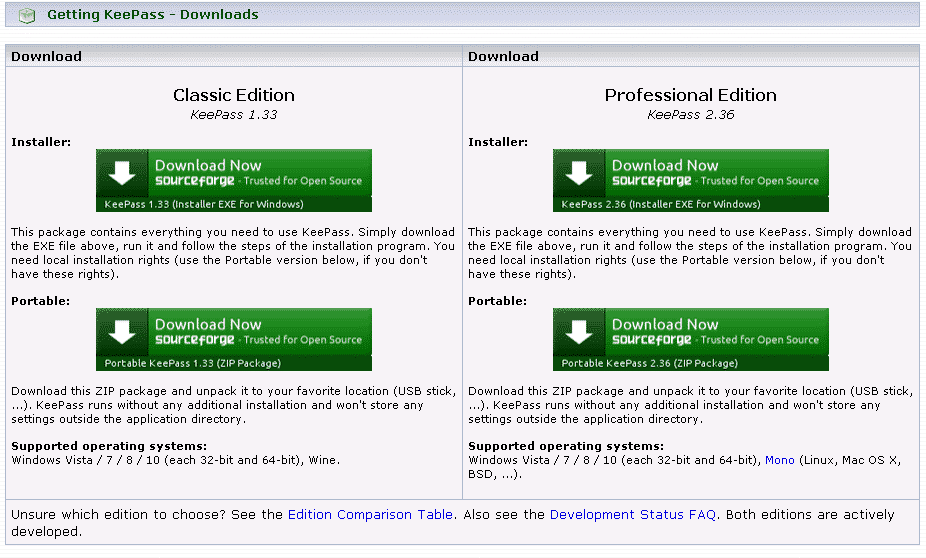Viewport: 926px width, 558px height.
Task: Click the Portable label under Classic Edition
Action: [x=40, y=301]
